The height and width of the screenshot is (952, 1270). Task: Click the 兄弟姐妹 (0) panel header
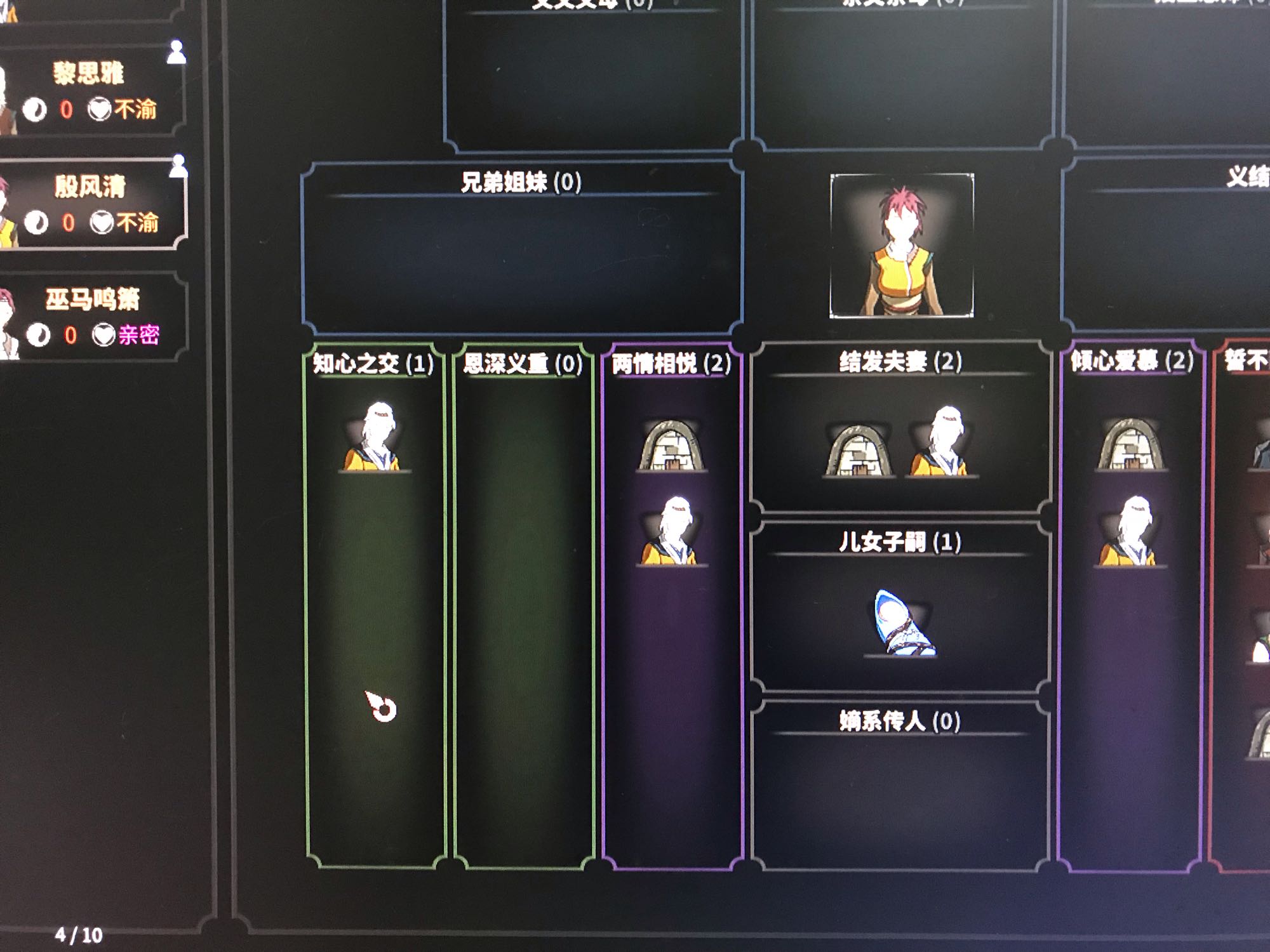click(x=521, y=182)
